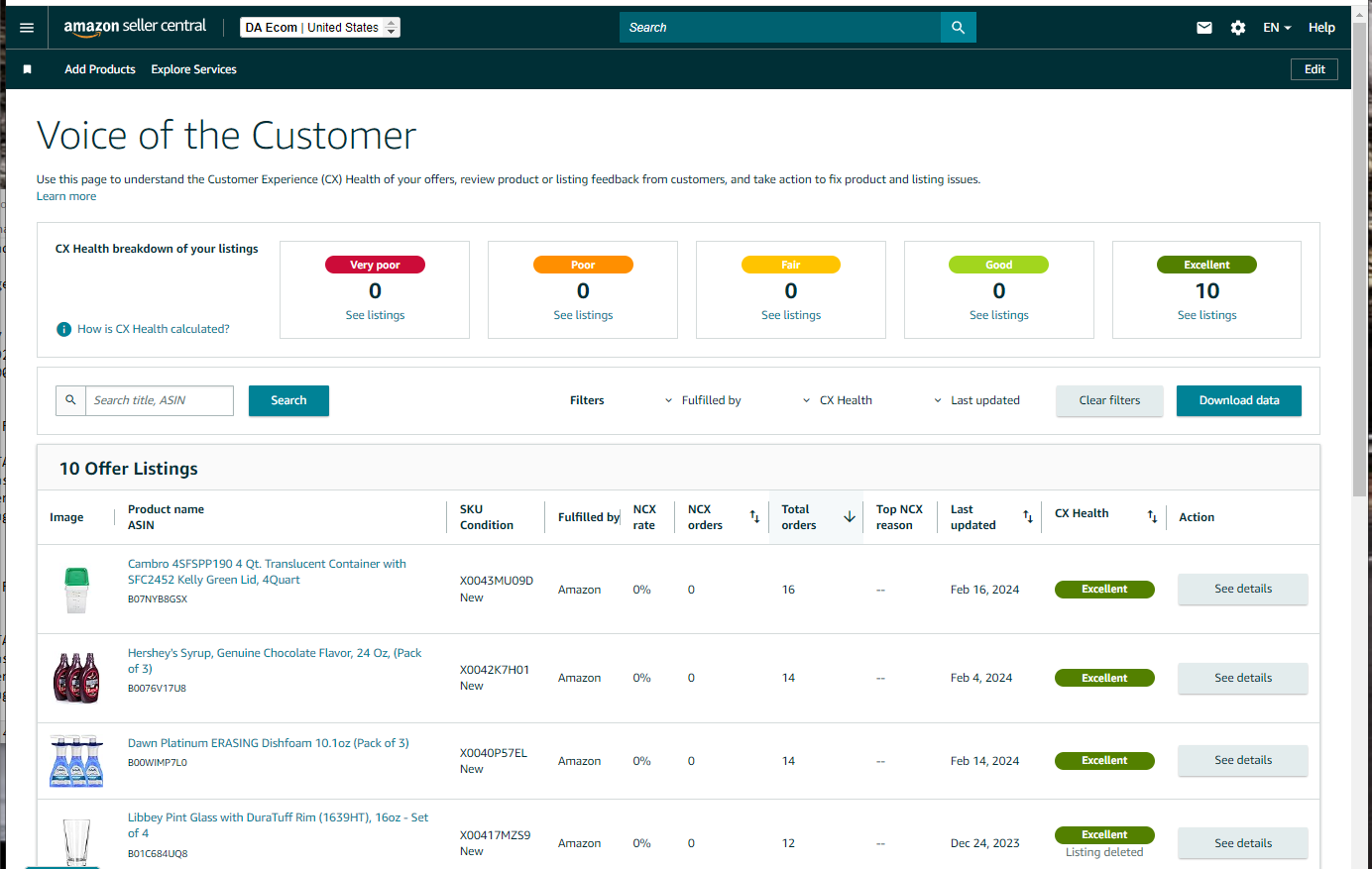This screenshot has height=869, width=1372.
Task: Click the Amazon Seller Central logo
Action: click(135, 27)
